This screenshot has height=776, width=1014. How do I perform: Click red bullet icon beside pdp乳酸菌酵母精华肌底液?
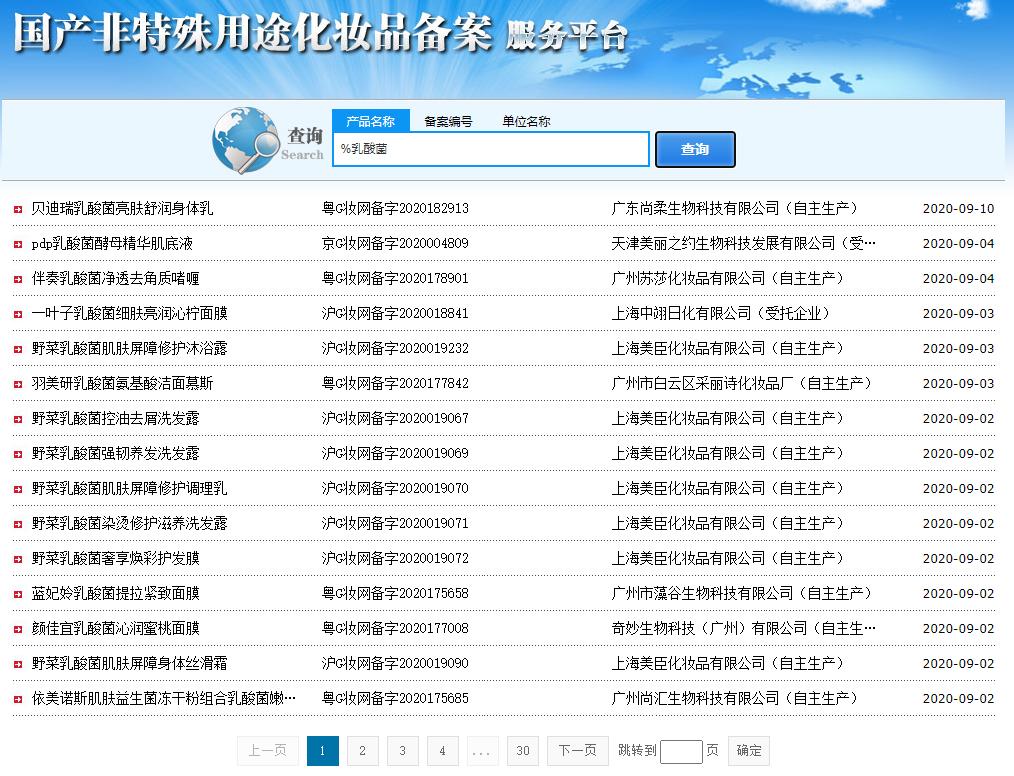pos(18,244)
